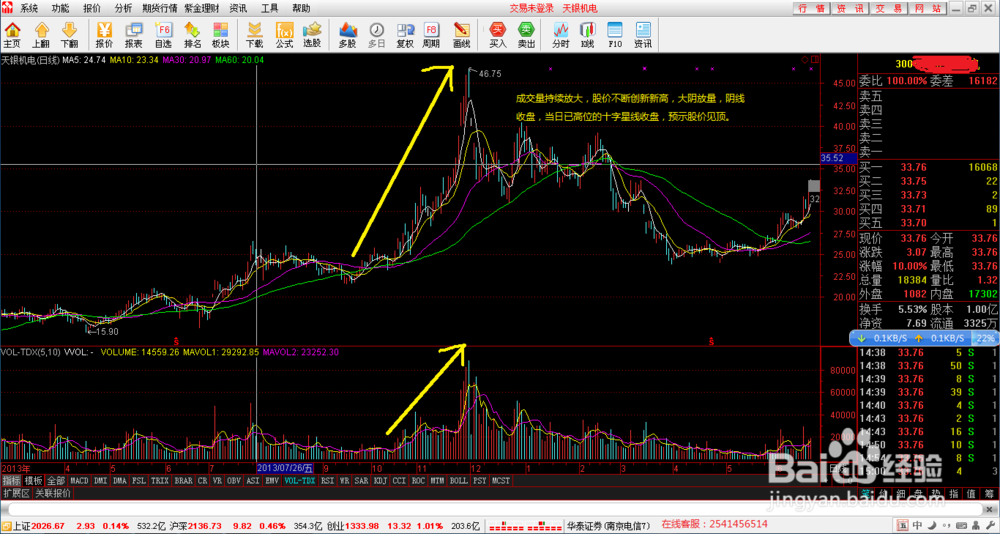Viewport: 1000px width, 534px height.
Task: Click the 多日 multi-day clock icon
Action: point(377,35)
